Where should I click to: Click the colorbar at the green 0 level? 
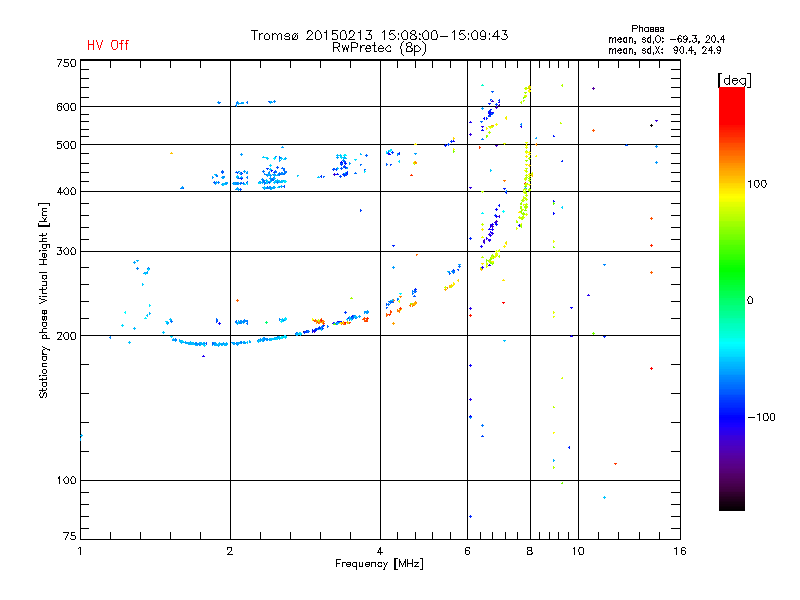point(732,300)
